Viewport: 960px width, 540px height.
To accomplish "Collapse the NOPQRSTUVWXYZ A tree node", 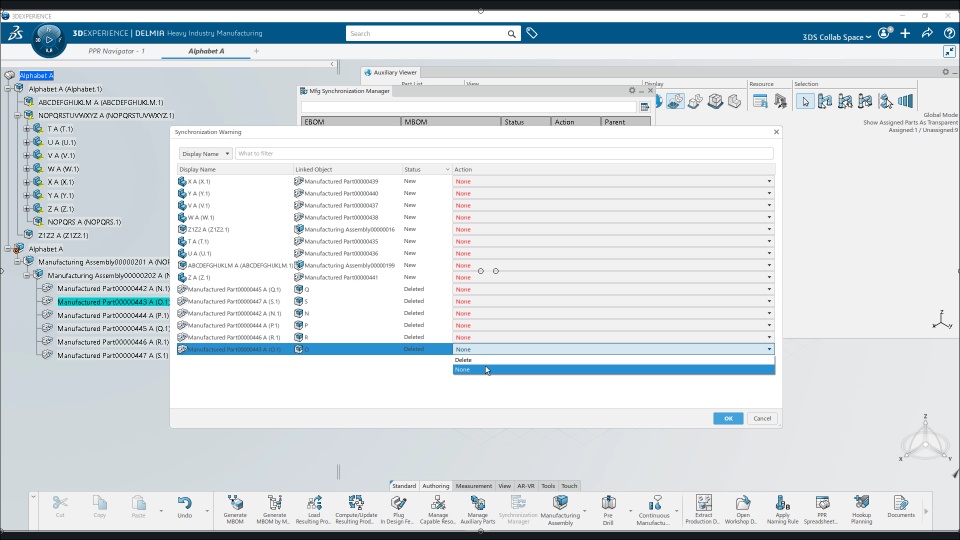I will [18, 115].
